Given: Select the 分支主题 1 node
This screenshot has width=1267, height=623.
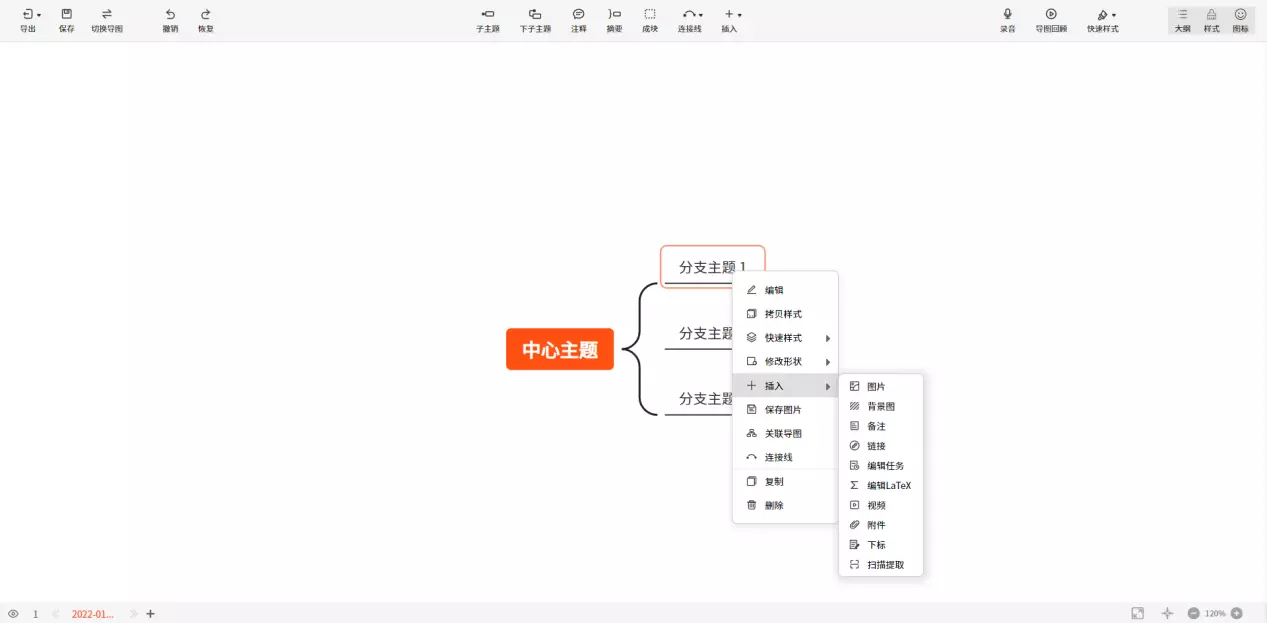Looking at the screenshot, I should point(712,266).
